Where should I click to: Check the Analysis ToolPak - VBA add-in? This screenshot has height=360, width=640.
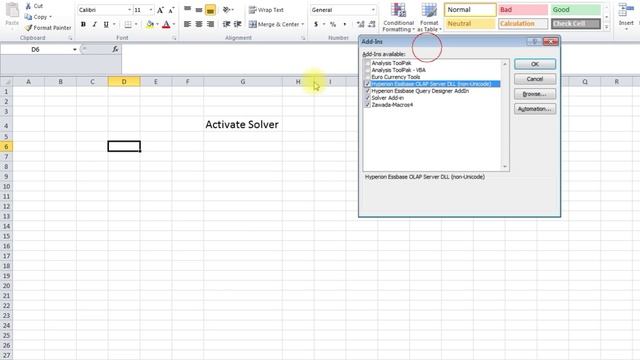click(367, 70)
